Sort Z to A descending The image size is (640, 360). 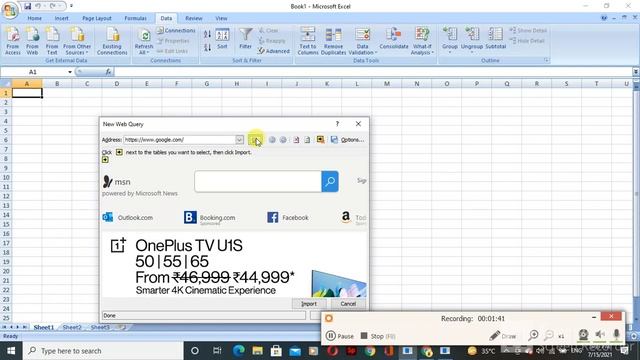[207, 47]
